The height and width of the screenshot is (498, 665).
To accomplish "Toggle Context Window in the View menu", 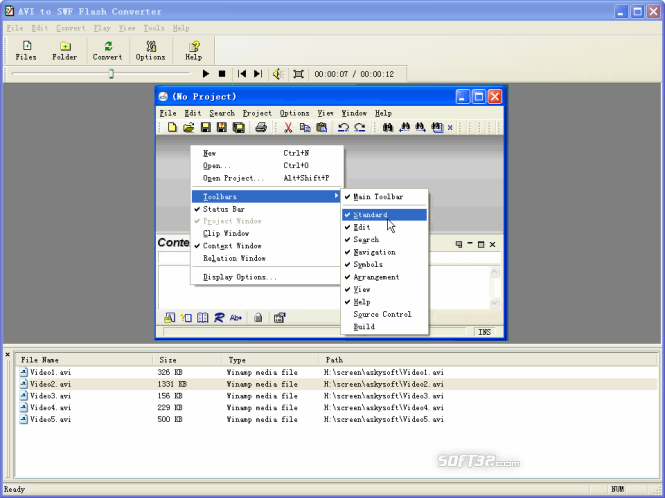I will tap(266, 246).
